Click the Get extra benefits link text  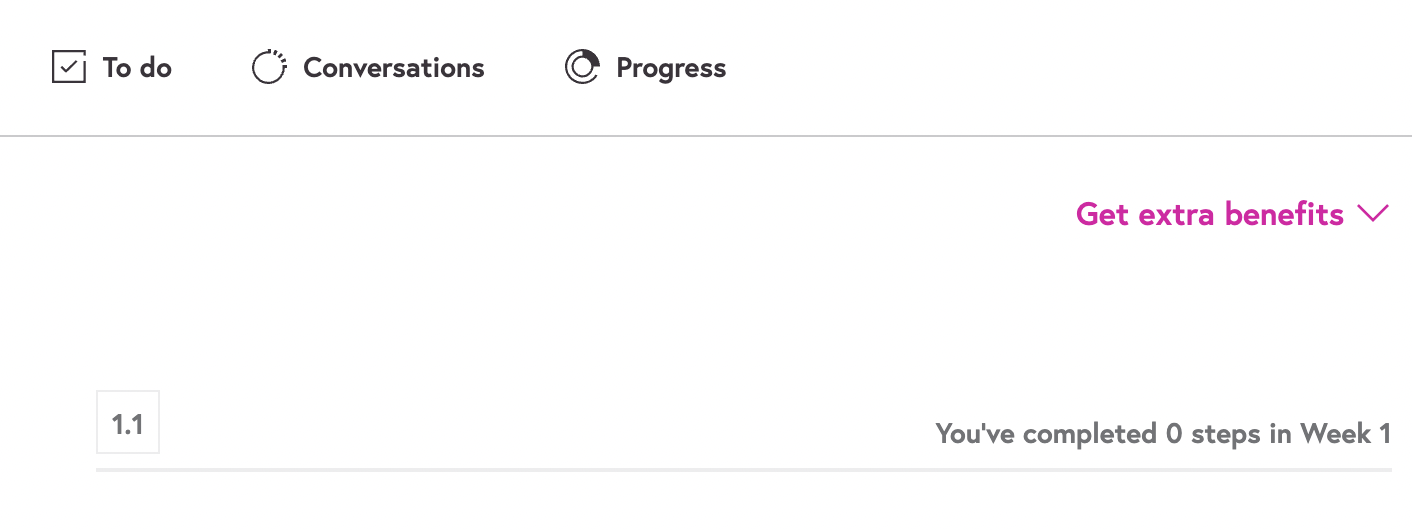(x=1209, y=214)
